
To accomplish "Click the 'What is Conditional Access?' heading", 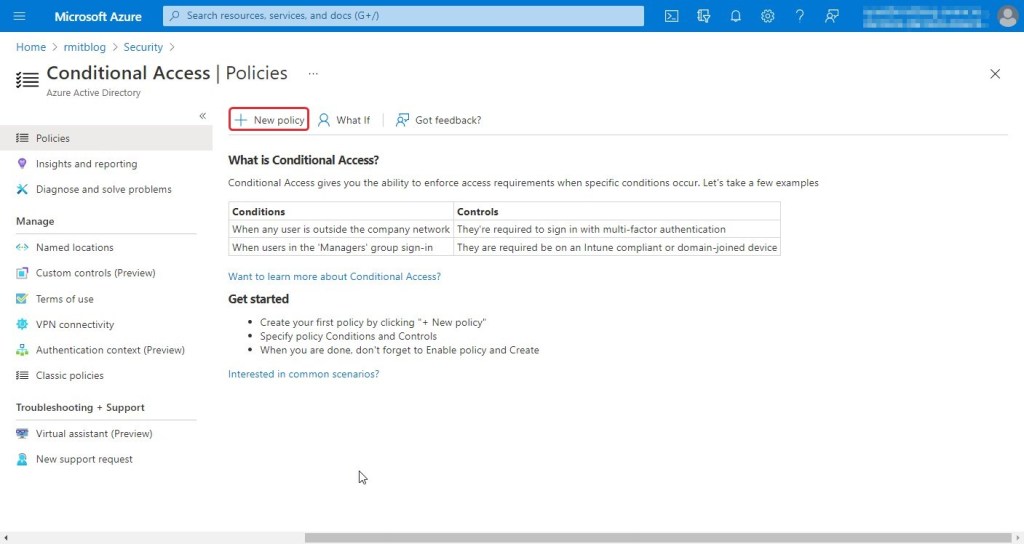I will click(303, 160).
